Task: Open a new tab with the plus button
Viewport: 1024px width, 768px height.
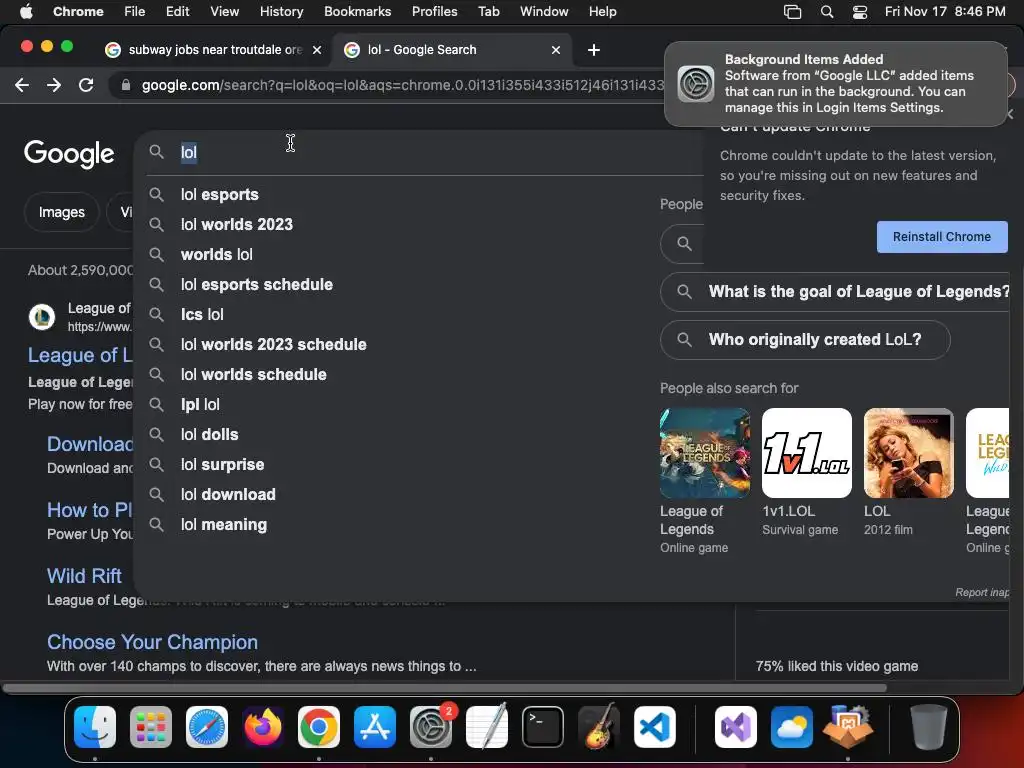Action: coord(594,50)
